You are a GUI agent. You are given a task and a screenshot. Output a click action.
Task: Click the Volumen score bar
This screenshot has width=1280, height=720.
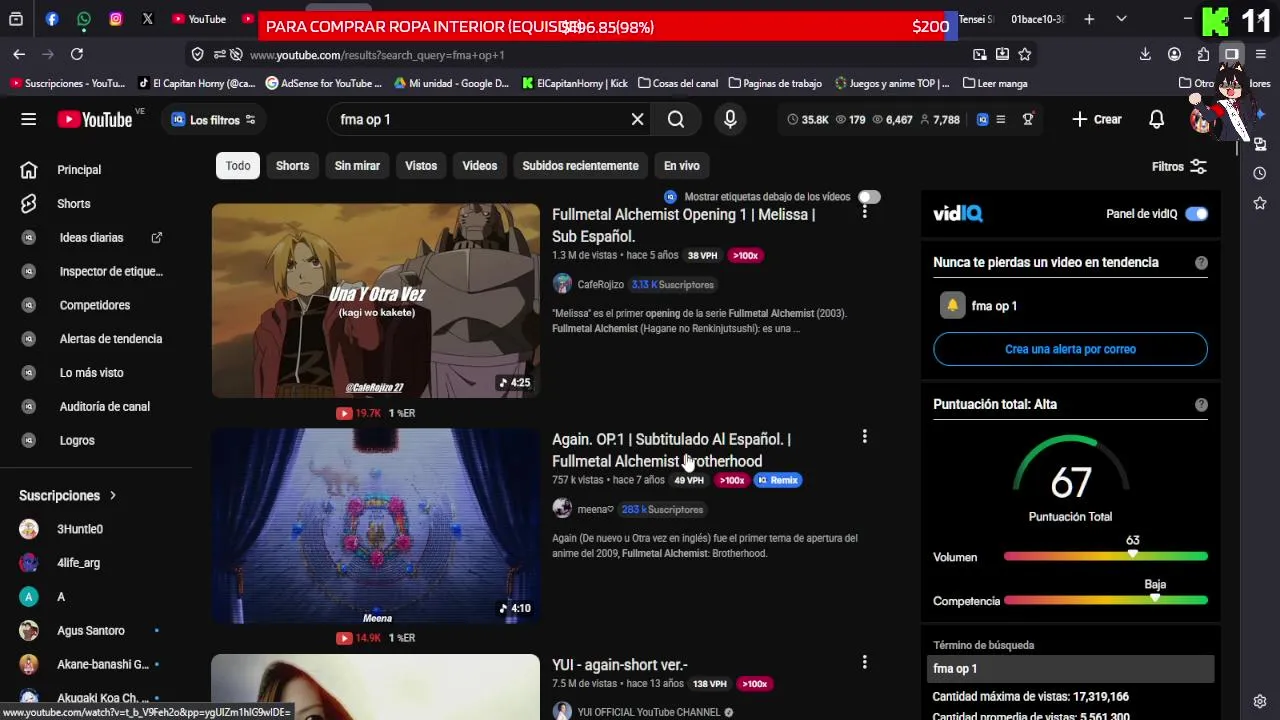[x=1106, y=556]
